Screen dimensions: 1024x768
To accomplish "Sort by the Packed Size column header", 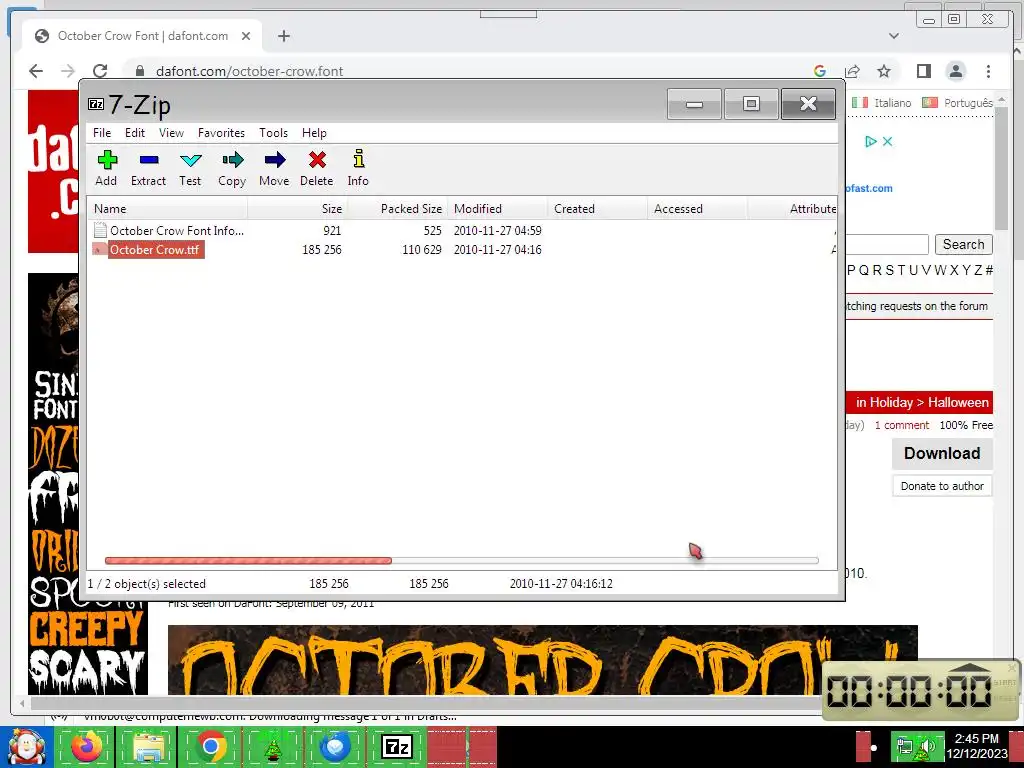I will pyautogui.click(x=398, y=209).
